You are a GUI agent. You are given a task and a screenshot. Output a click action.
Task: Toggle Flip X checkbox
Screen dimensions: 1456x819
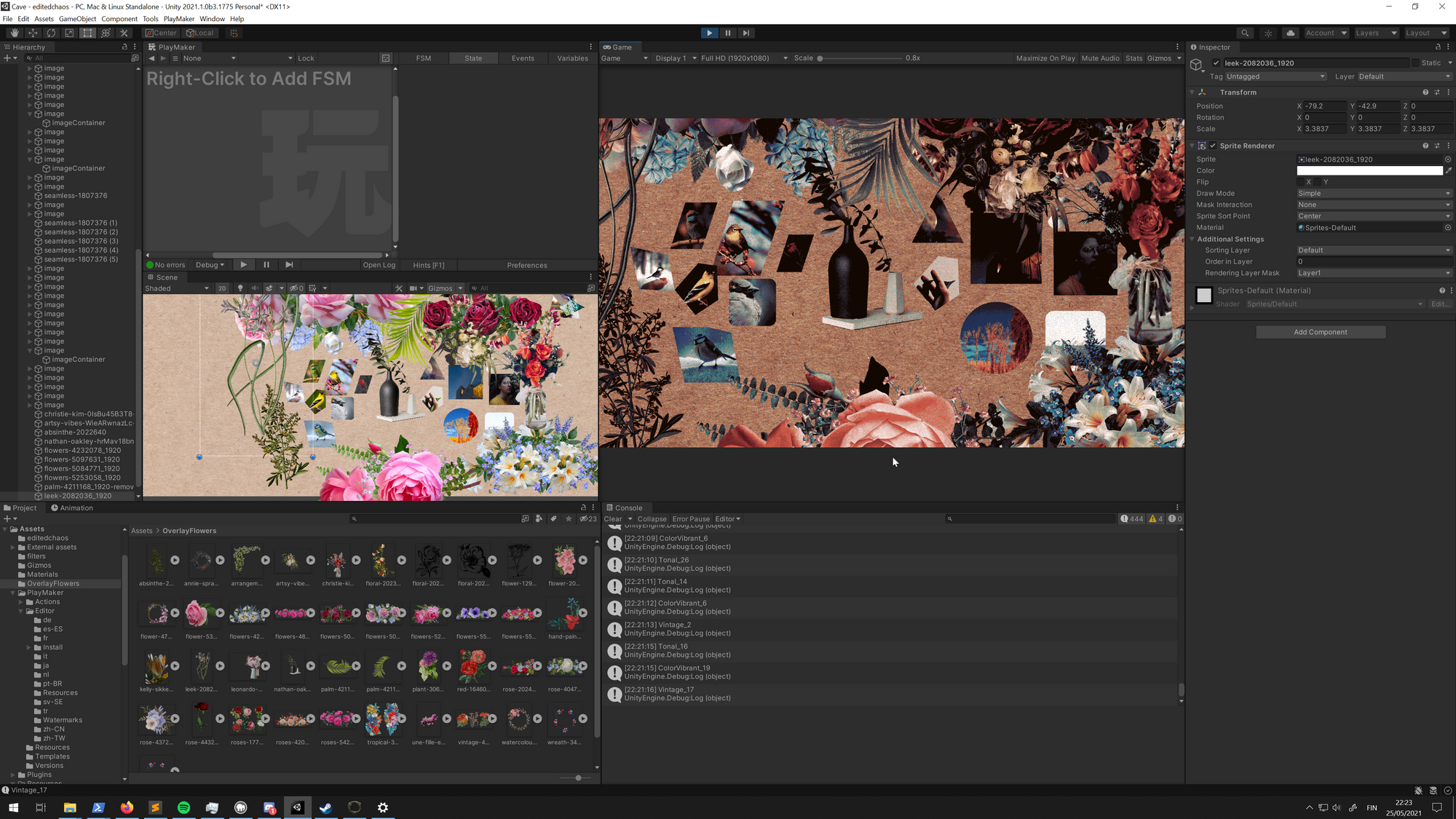(x=1301, y=182)
